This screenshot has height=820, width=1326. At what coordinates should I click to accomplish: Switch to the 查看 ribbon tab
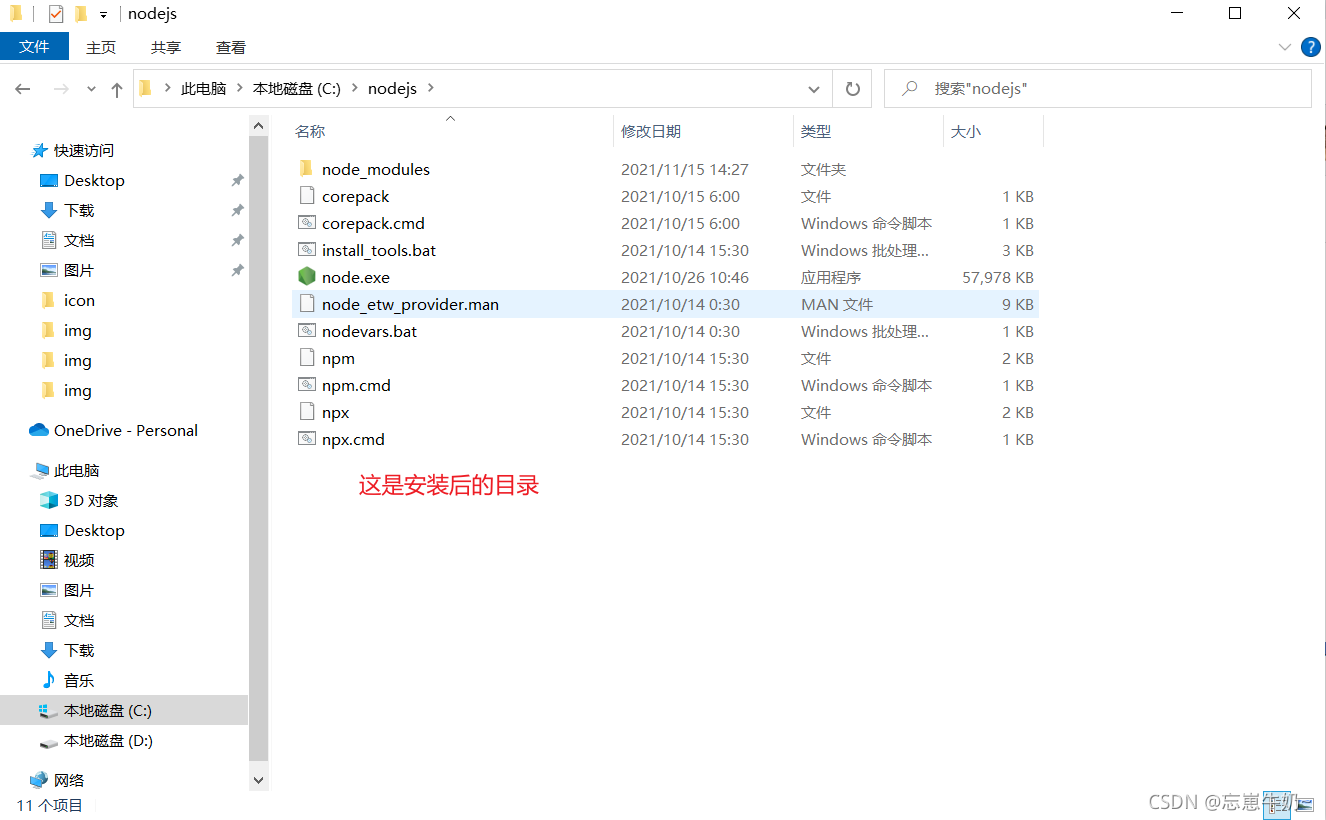[x=231, y=47]
